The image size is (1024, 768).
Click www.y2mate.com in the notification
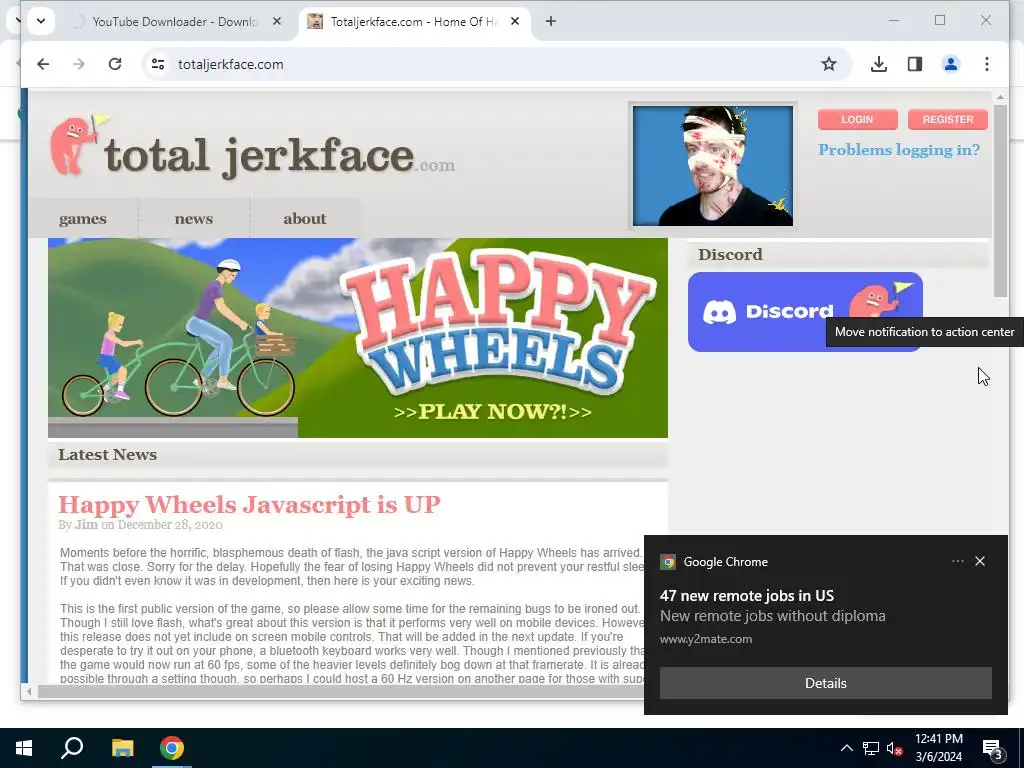tap(706, 639)
